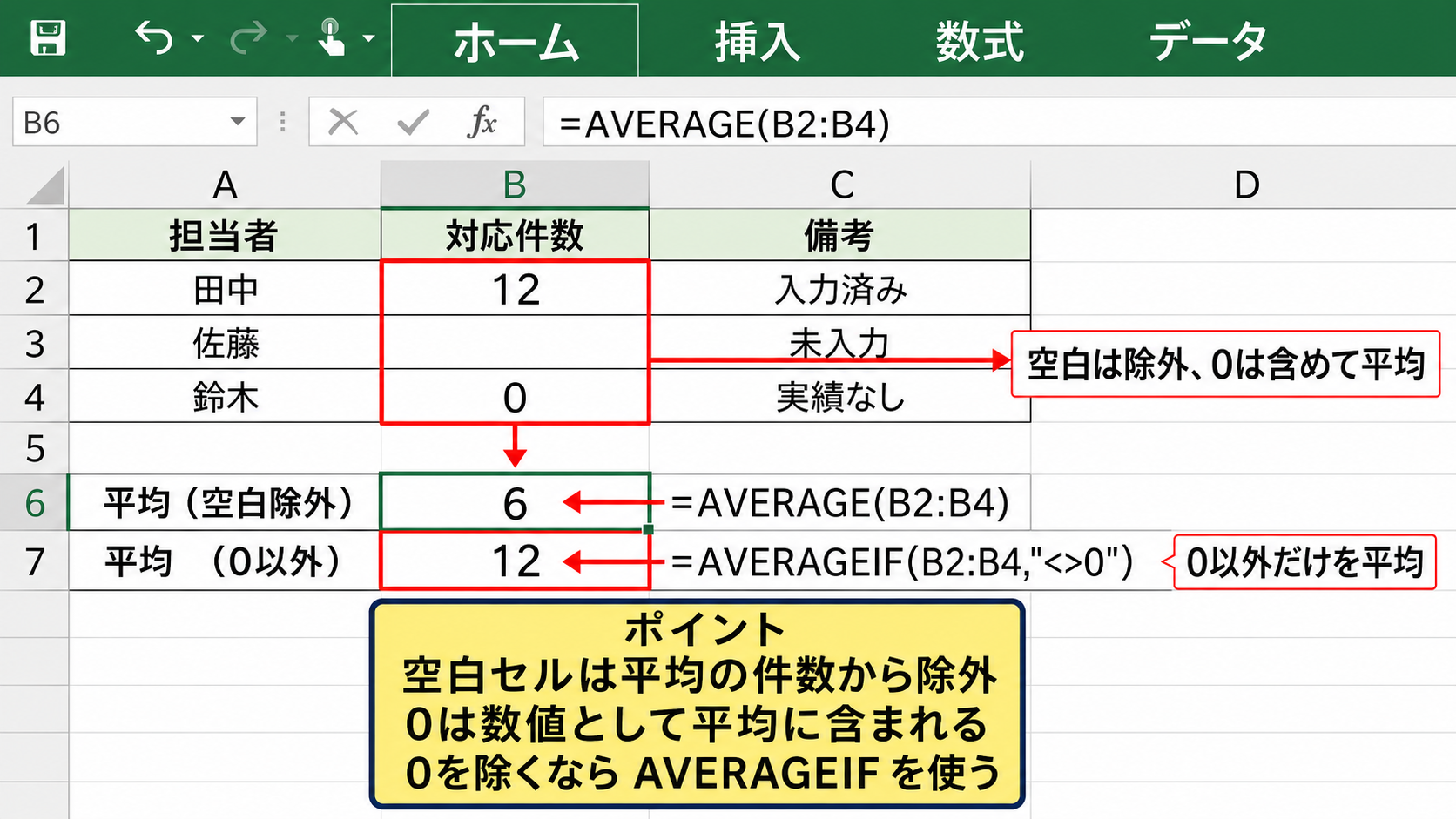Select the cell containing 鈴木
Image resolution: width=1456 pixels, height=819 pixels.
click(x=225, y=397)
